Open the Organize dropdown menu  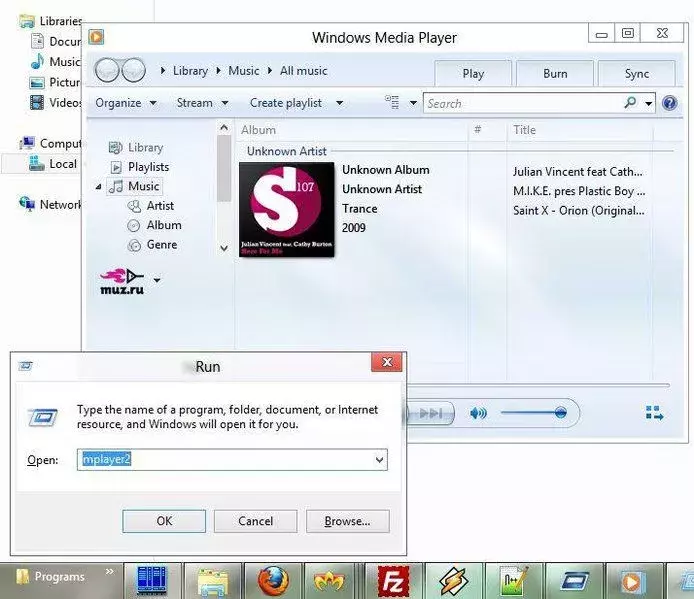tap(126, 103)
